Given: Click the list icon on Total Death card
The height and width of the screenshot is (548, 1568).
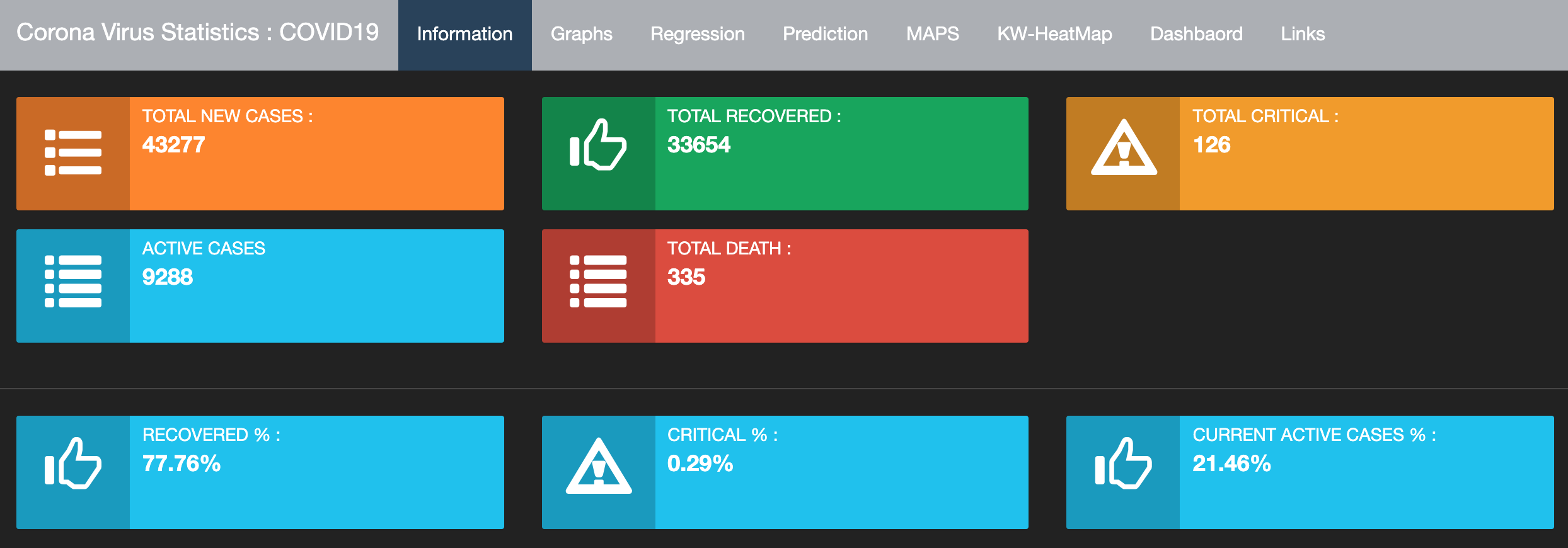Looking at the screenshot, I should click(598, 282).
